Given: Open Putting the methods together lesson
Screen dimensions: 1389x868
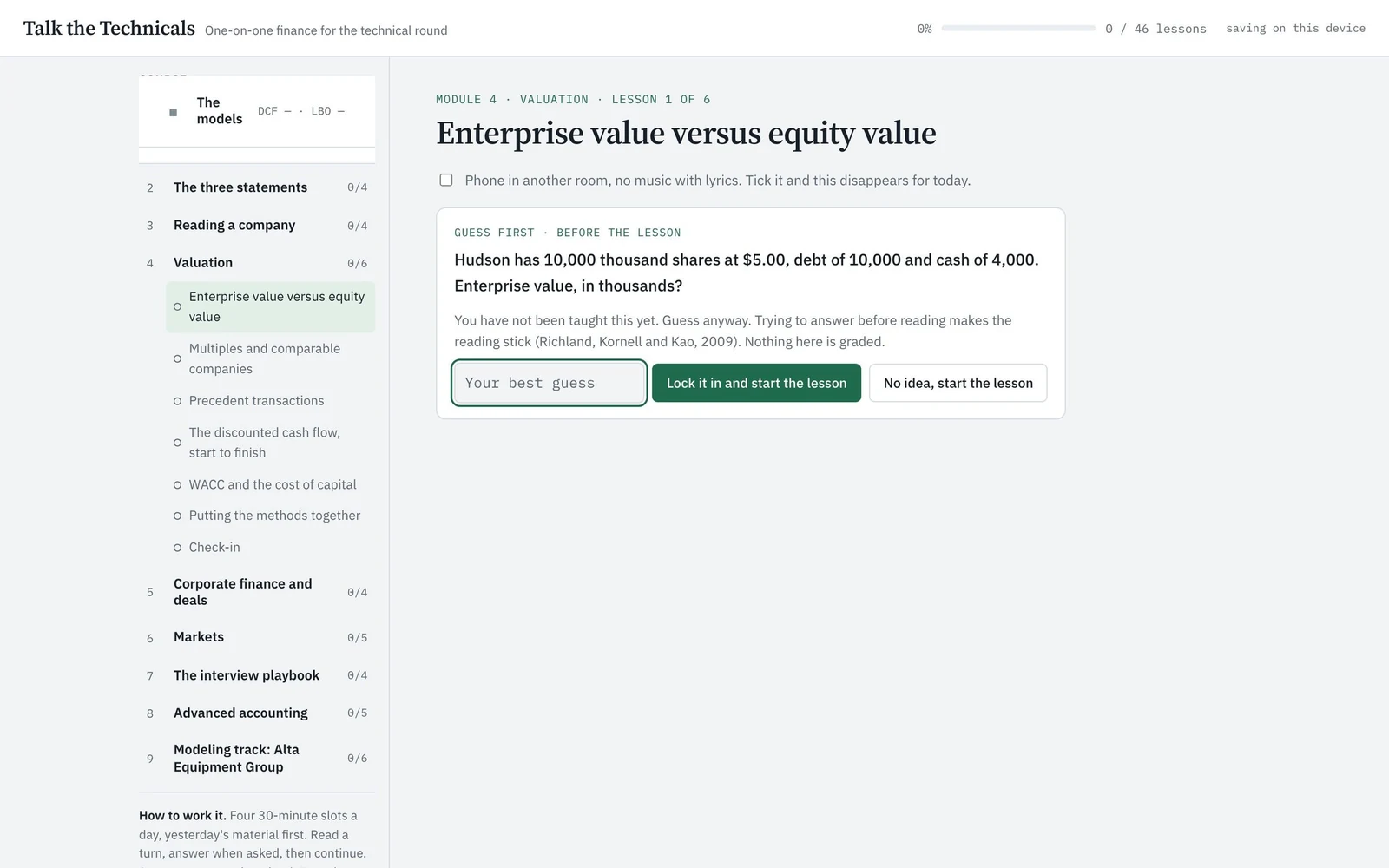Looking at the screenshot, I should point(271,516).
